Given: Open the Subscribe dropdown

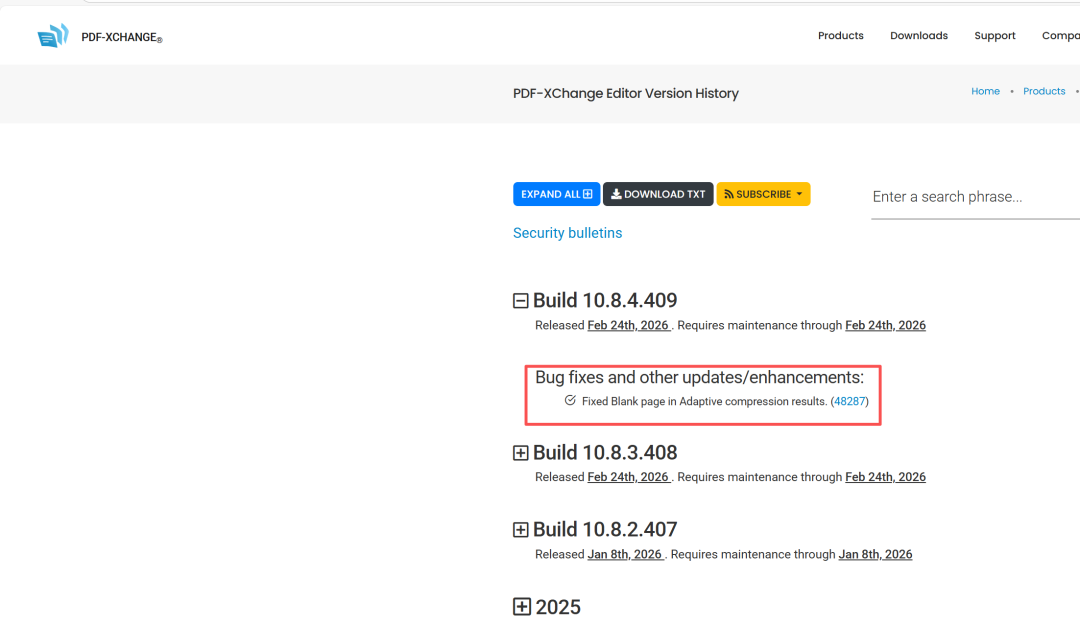Looking at the screenshot, I should pos(763,194).
